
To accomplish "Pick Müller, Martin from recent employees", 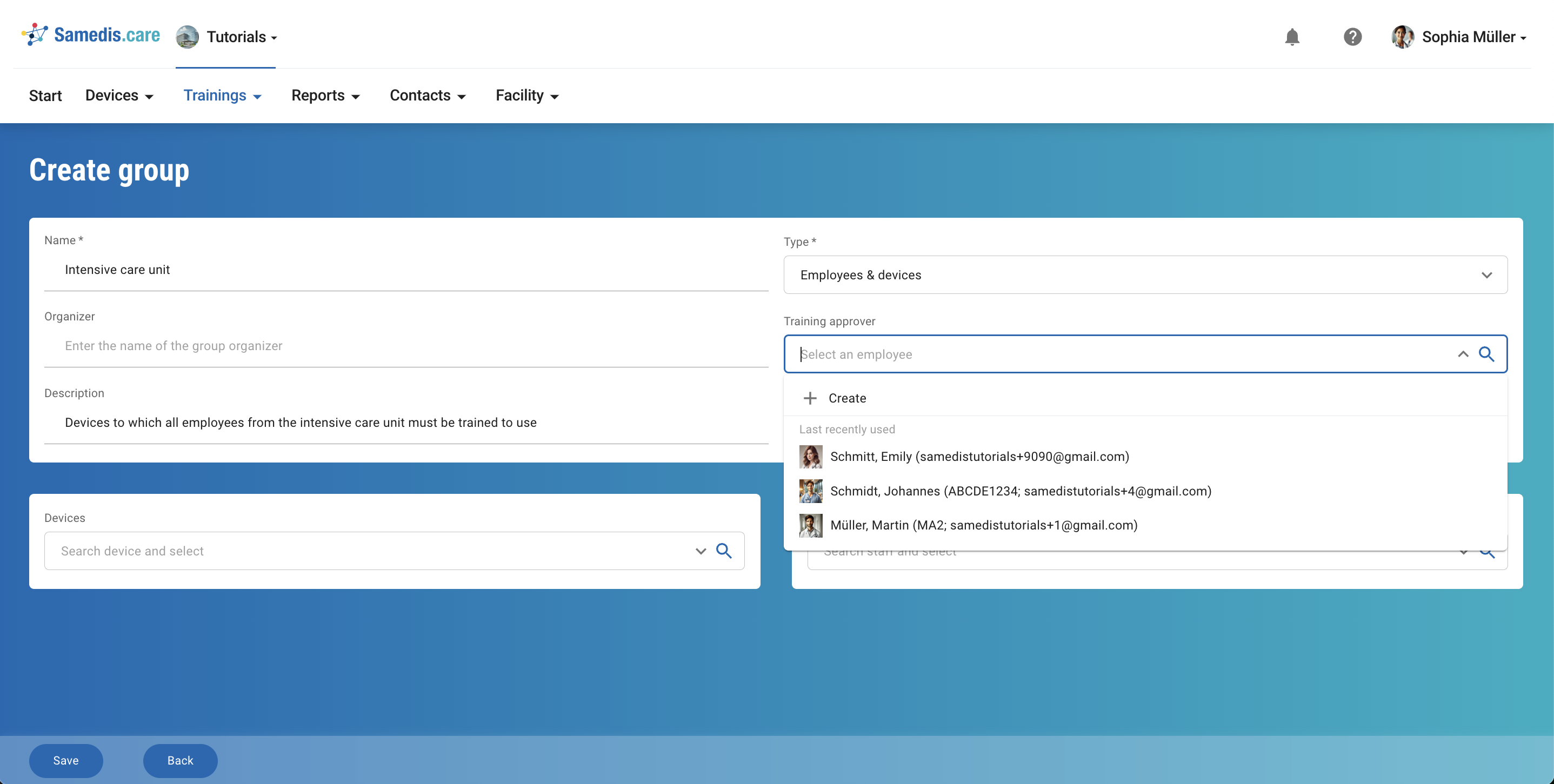I will [983, 525].
